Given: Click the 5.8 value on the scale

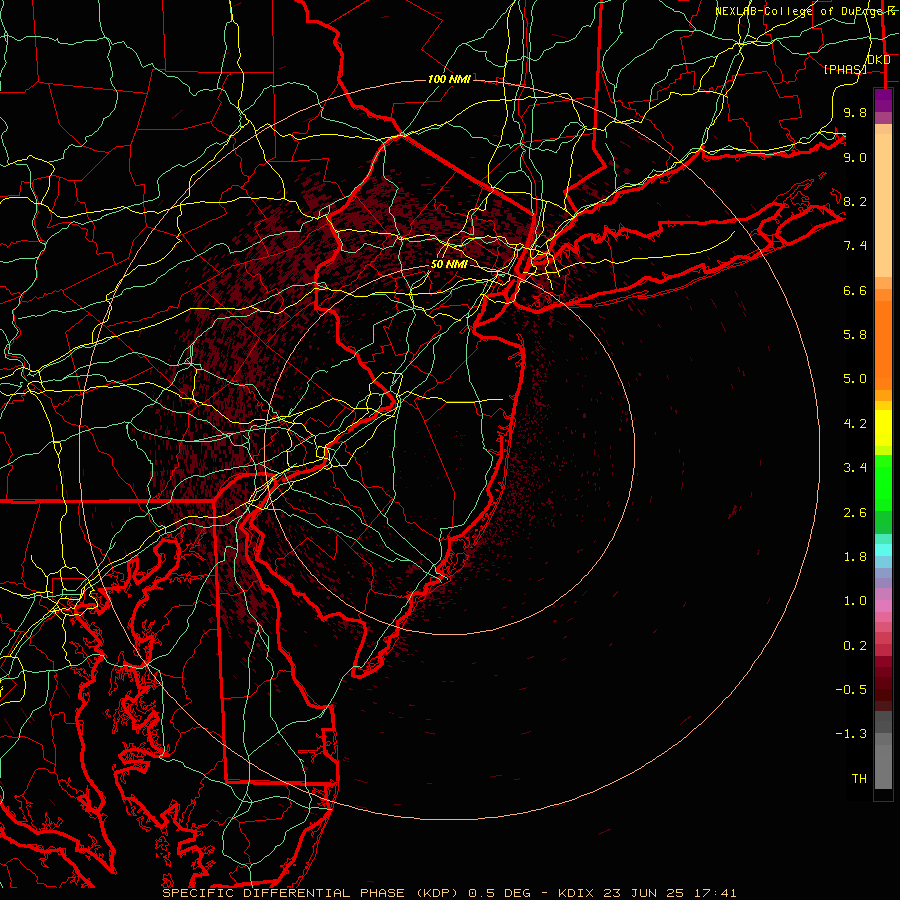Looking at the screenshot, I should 855,335.
